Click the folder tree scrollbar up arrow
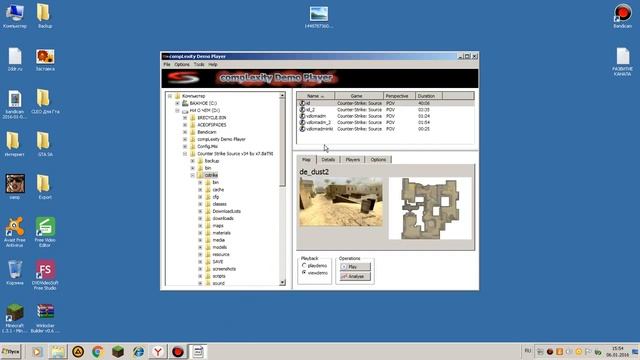 click(282, 96)
